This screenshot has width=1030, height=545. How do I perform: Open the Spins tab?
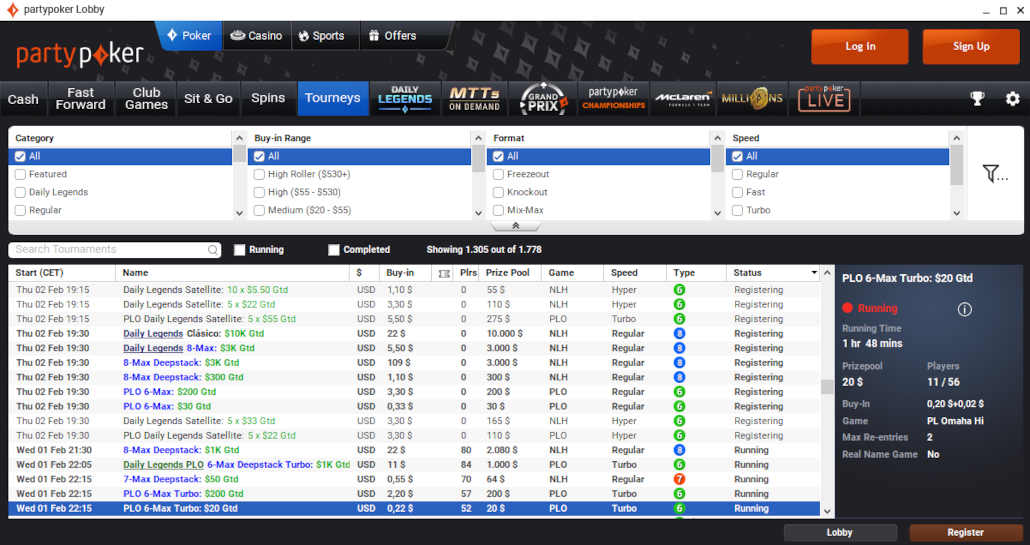[x=268, y=98]
